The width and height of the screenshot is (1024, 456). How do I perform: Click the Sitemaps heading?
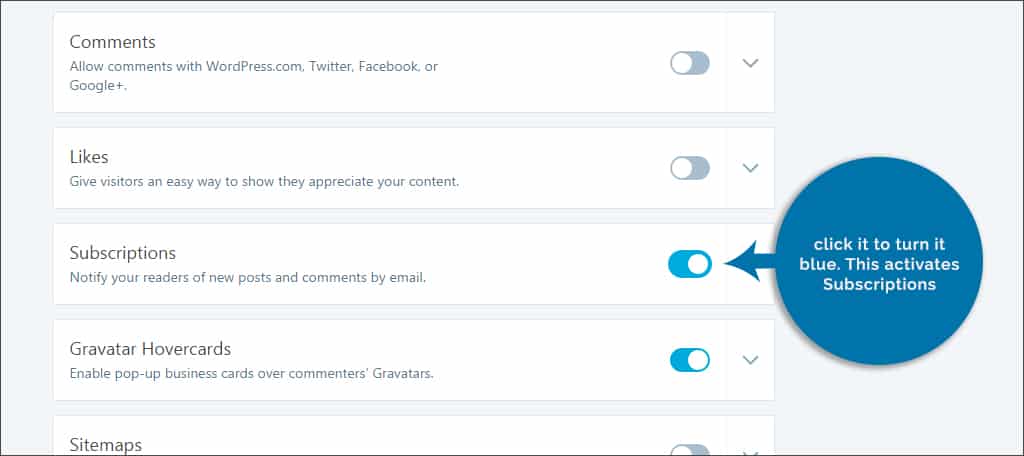[x=106, y=446]
